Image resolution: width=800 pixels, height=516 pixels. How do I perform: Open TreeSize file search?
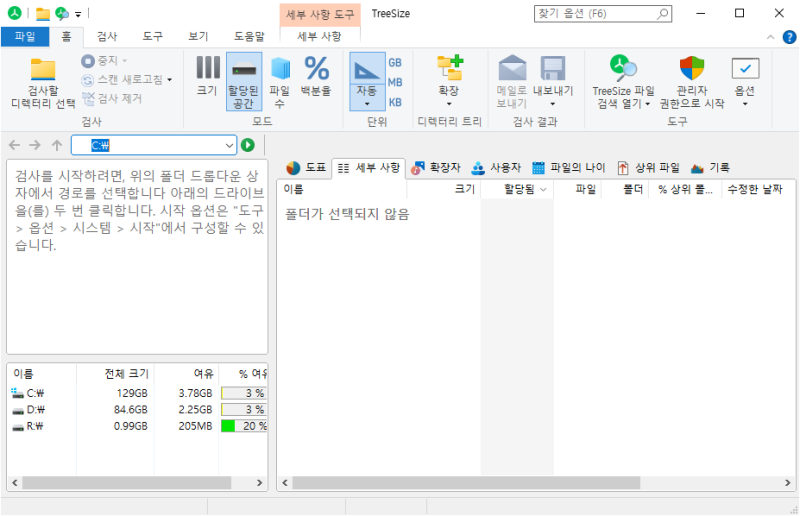623,82
